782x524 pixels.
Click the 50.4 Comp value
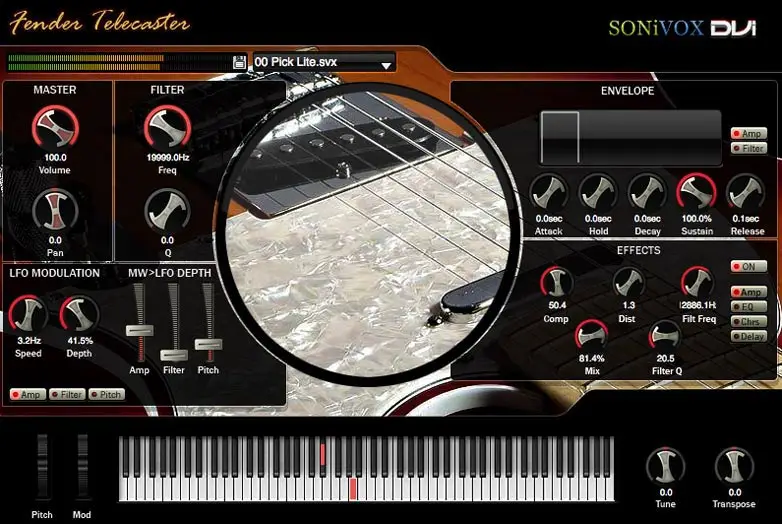557,305
